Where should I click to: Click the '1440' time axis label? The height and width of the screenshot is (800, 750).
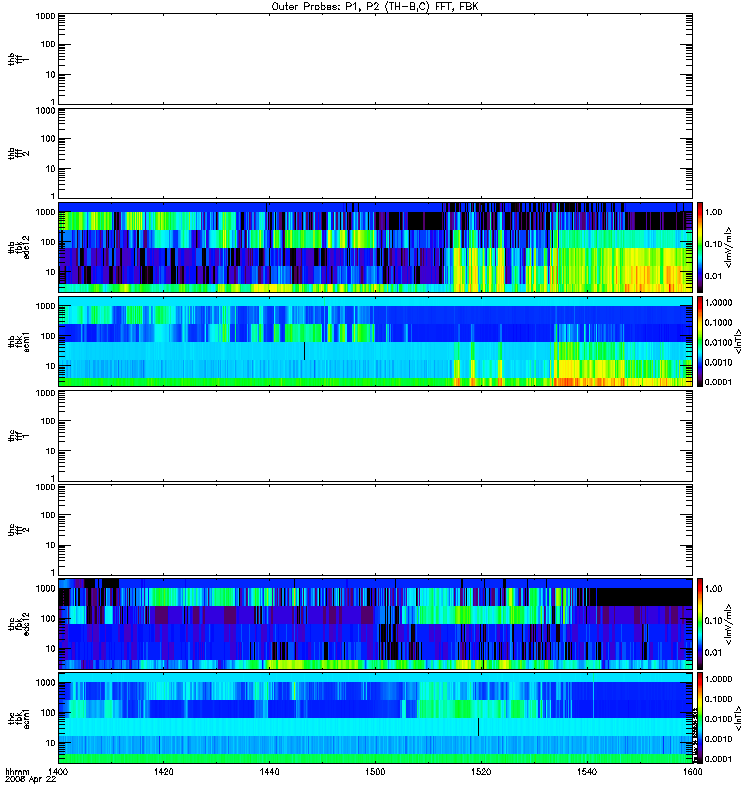click(269, 771)
